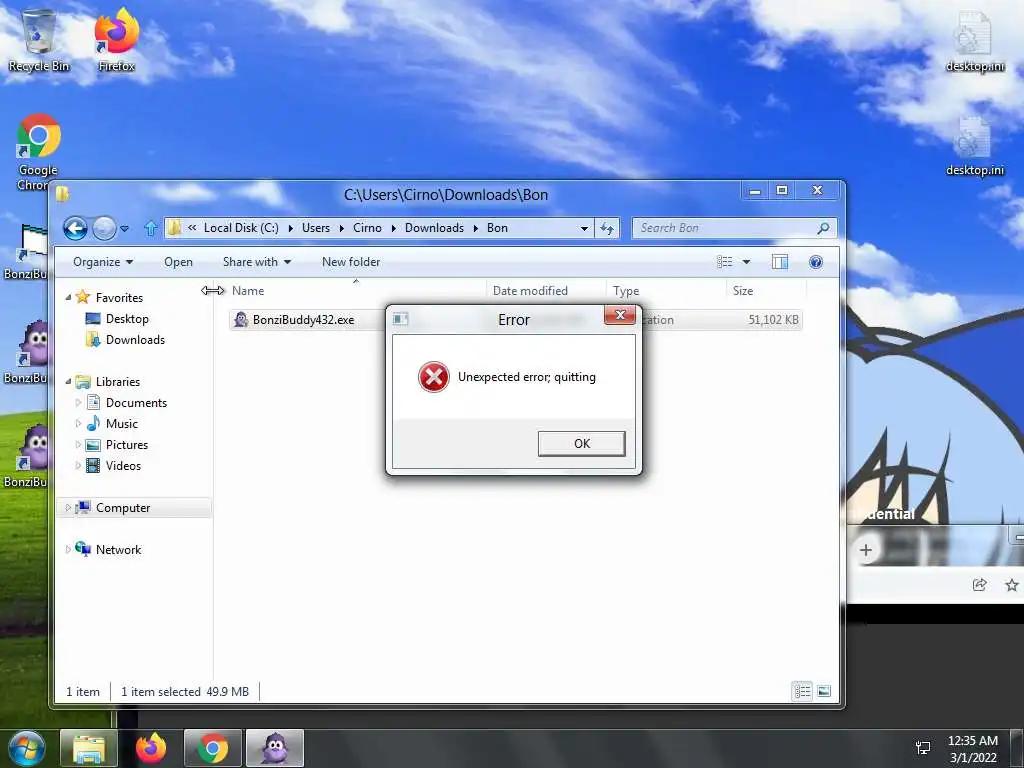The width and height of the screenshot is (1024, 768).
Task: Open the Videos library
Action: tap(123, 466)
